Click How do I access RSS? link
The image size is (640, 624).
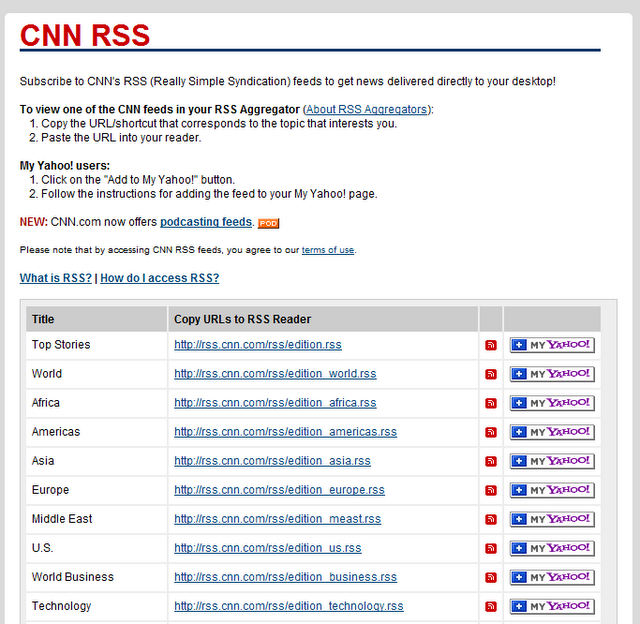tap(160, 278)
